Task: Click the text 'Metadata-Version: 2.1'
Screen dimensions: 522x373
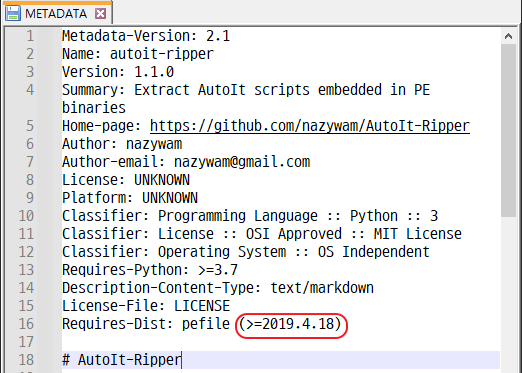Action: (x=146, y=36)
